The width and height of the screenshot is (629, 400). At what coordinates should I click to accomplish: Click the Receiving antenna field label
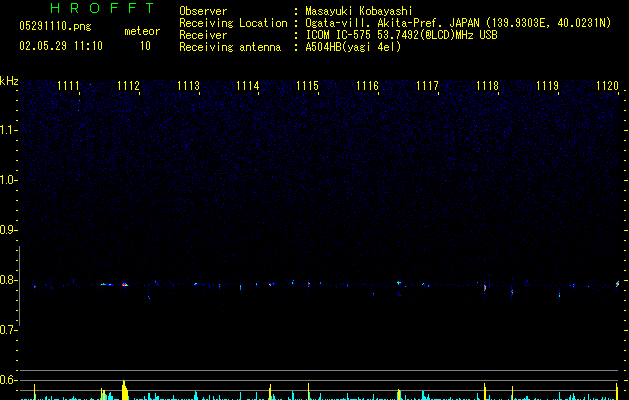(230, 47)
